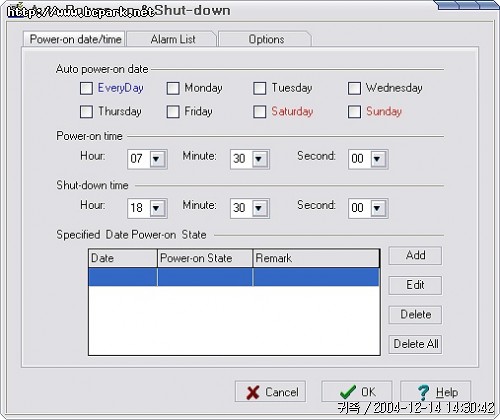The image size is (500, 420).
Task: Enable the Monday checkbox
Action: pos(173,88)
